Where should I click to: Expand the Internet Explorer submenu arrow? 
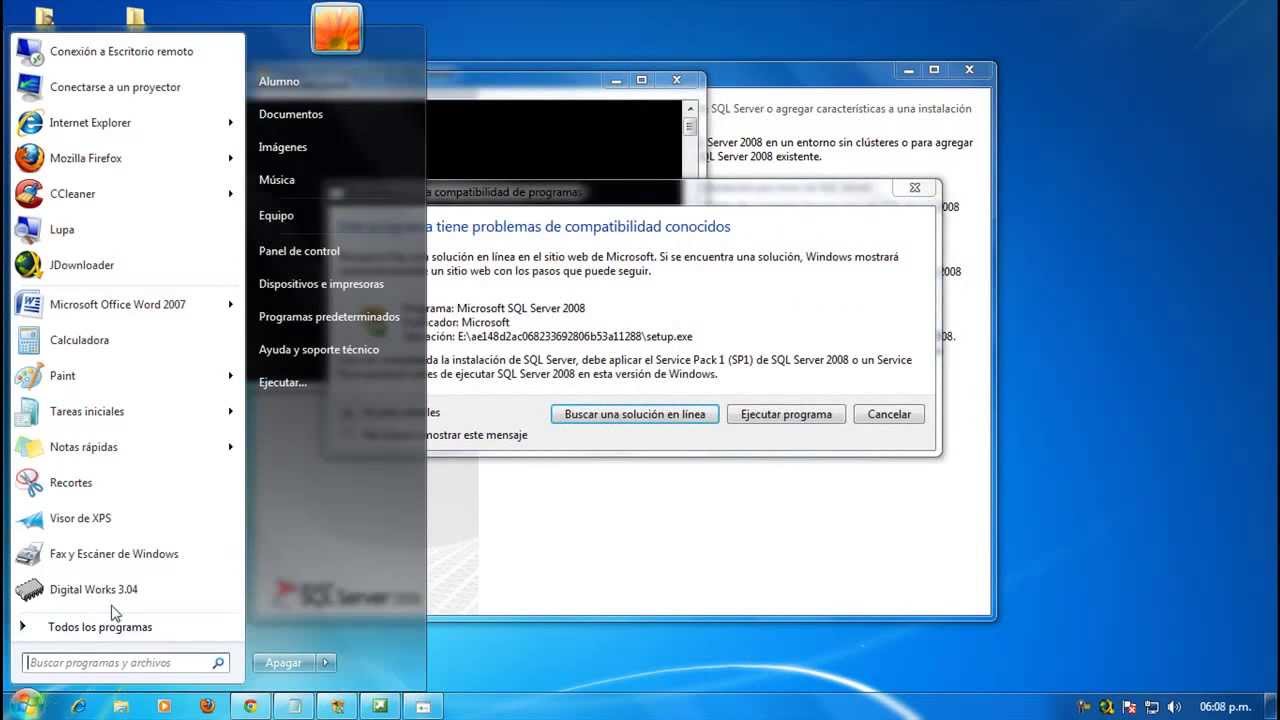click(x=230, y=122)
